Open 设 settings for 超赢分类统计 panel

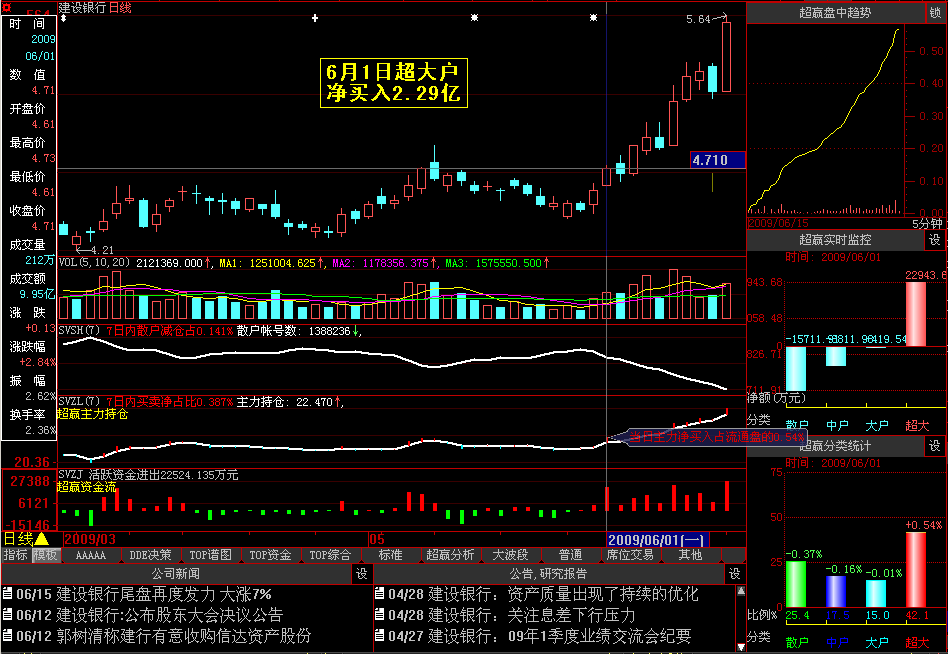[x=934, y=445]
